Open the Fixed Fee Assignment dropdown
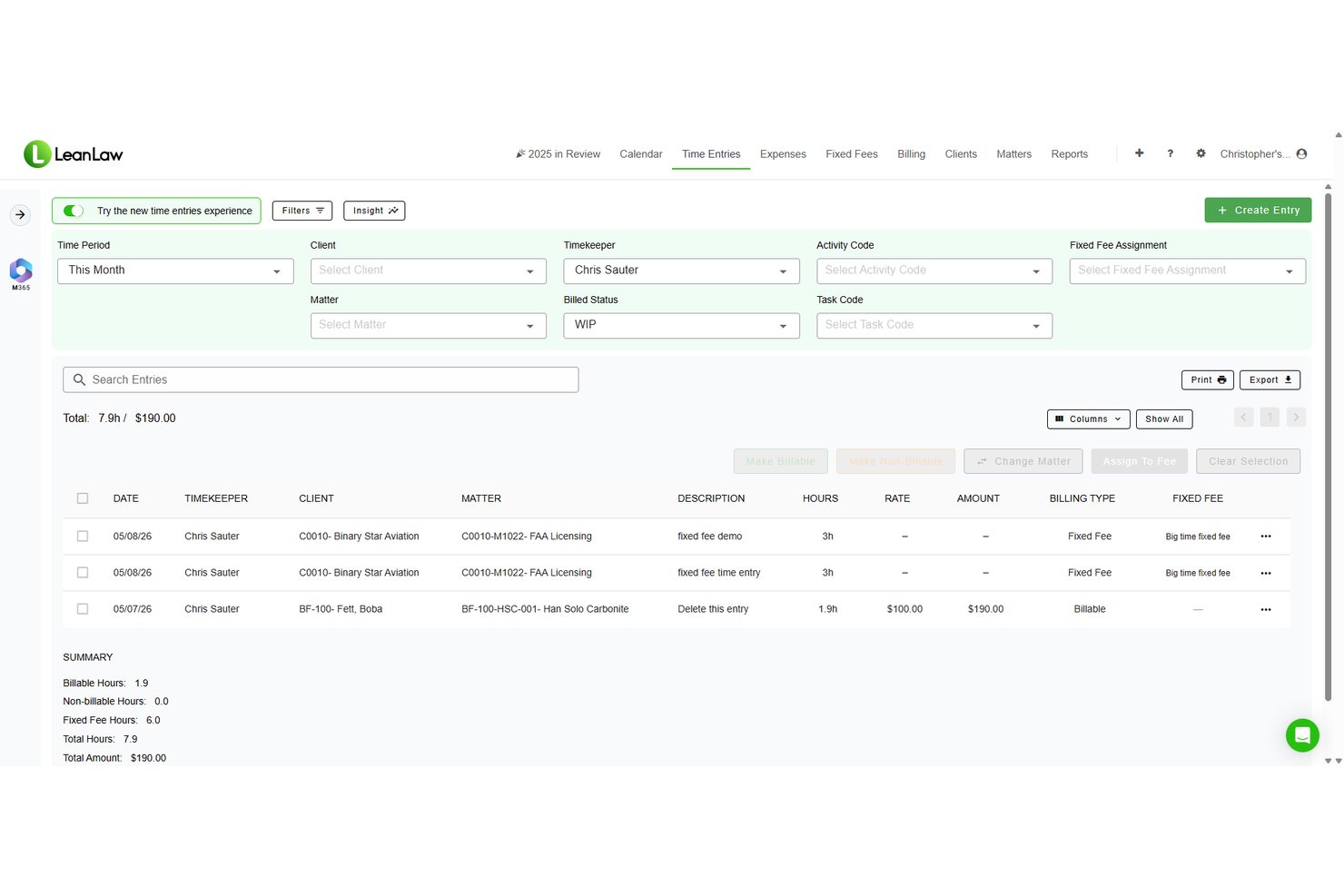The height and width of the screenshot is (896, 1344). (1188, 271)
